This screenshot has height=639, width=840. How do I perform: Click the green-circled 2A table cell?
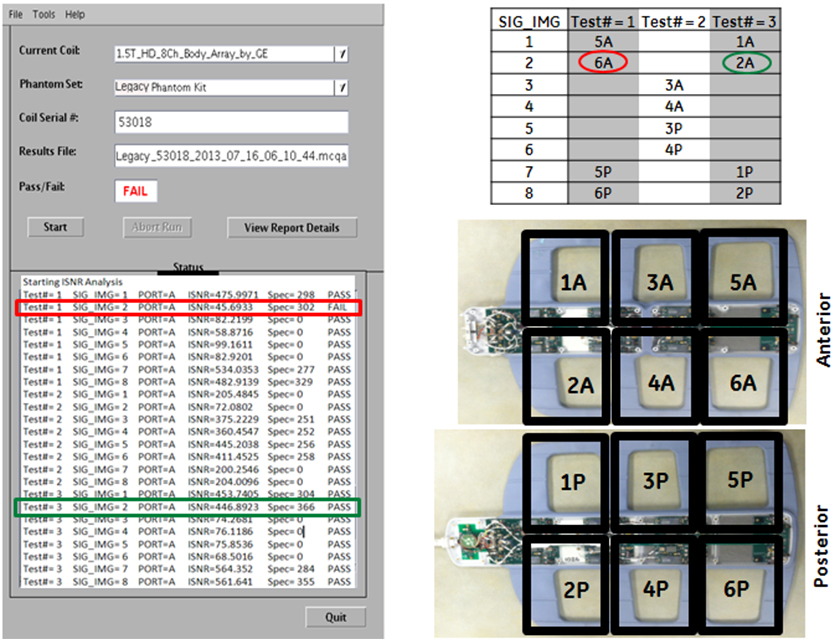click(x=744, y=62)
